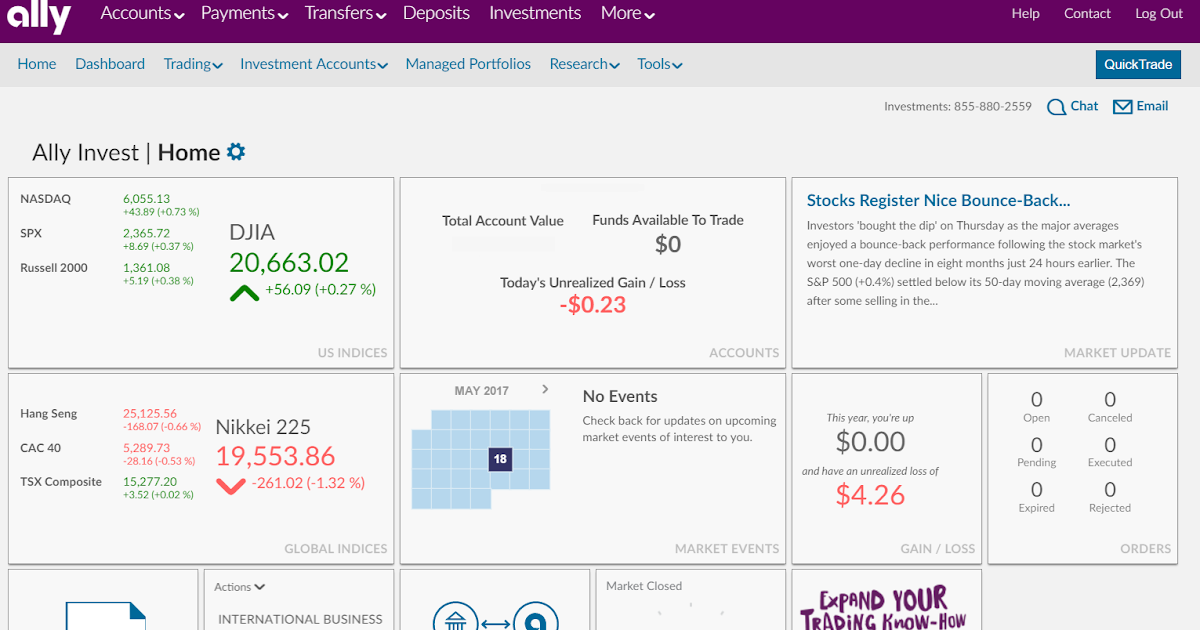Open the Deposits menu item

tap(436, 14)
